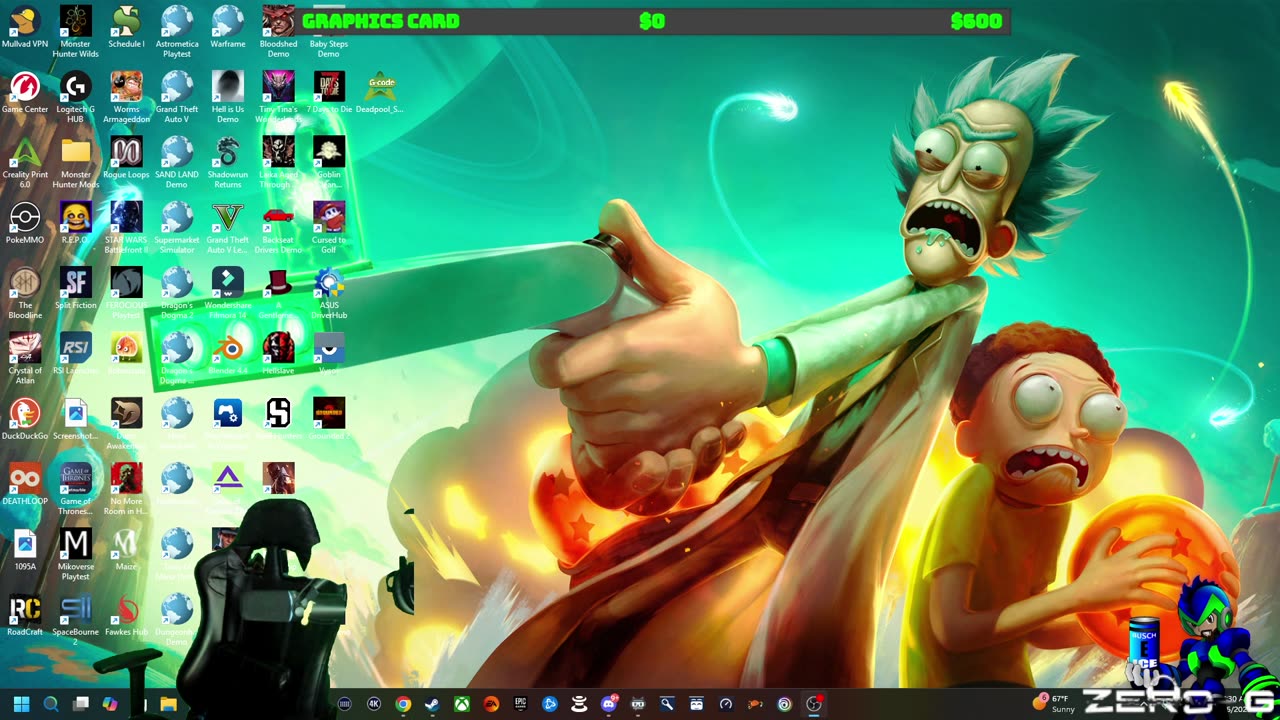Select the Screenshot image file icon
The height and width of the screenshot is (720, 1280).
76,419
